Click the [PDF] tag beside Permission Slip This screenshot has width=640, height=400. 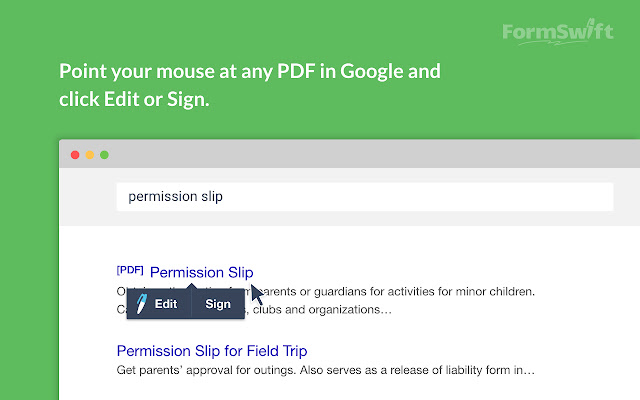[x=130, y=270]
